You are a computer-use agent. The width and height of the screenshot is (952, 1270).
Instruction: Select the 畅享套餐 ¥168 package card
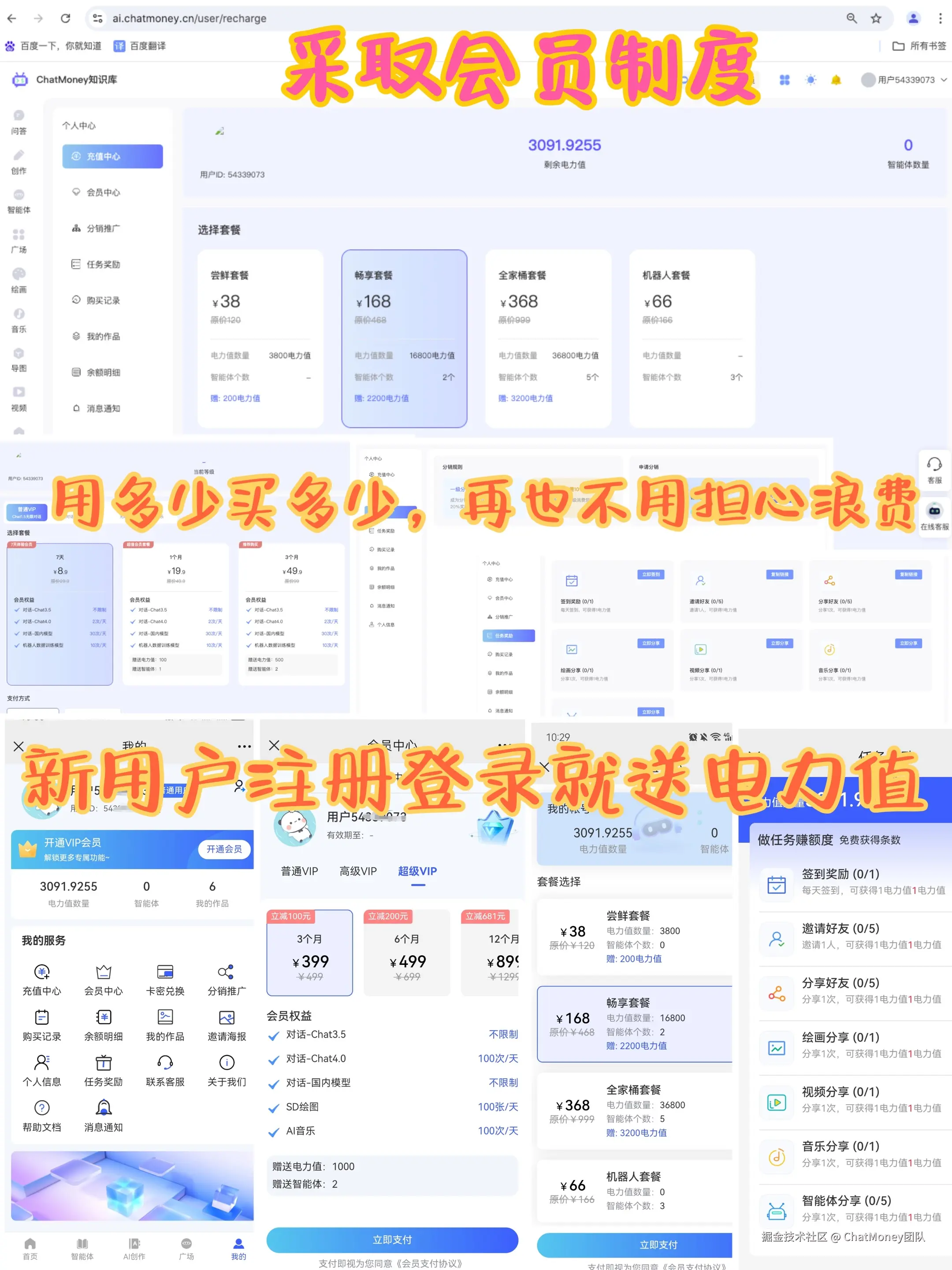pyautogui.click(x=404, y=338)
